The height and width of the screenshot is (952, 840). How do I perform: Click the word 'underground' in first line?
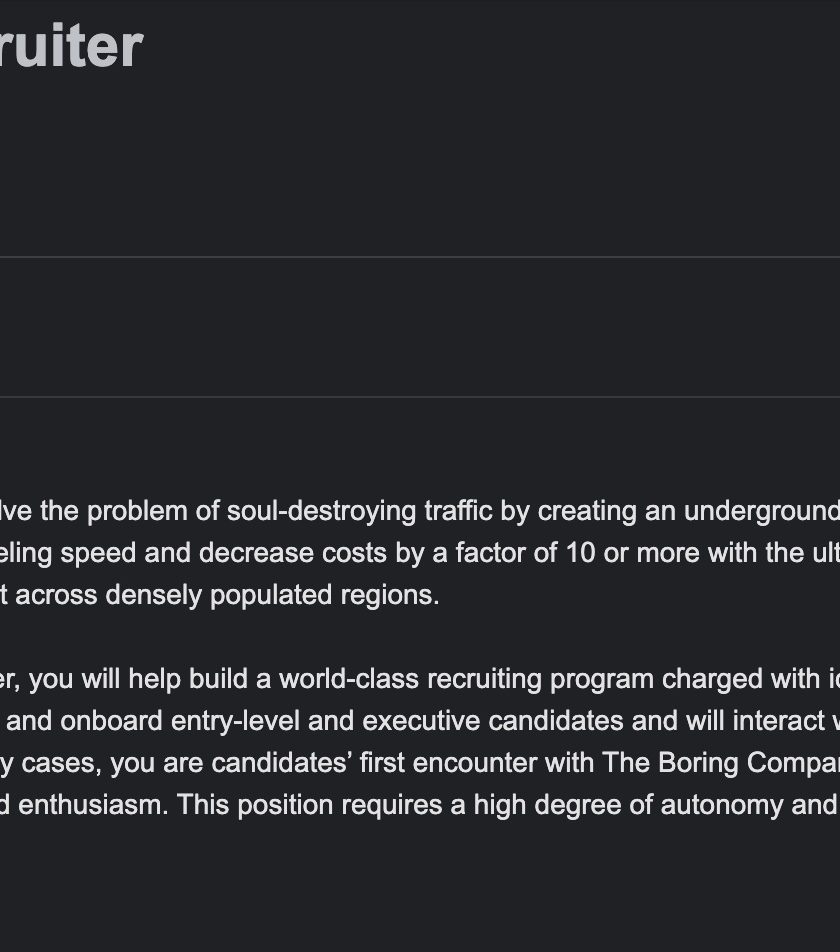click(x=762, y=511)
